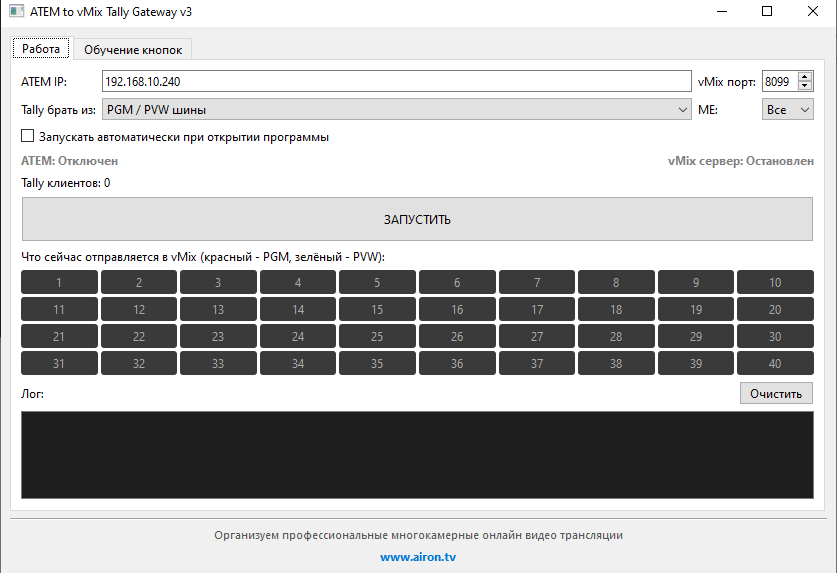Click the Очистить log button

click(776, 394)
